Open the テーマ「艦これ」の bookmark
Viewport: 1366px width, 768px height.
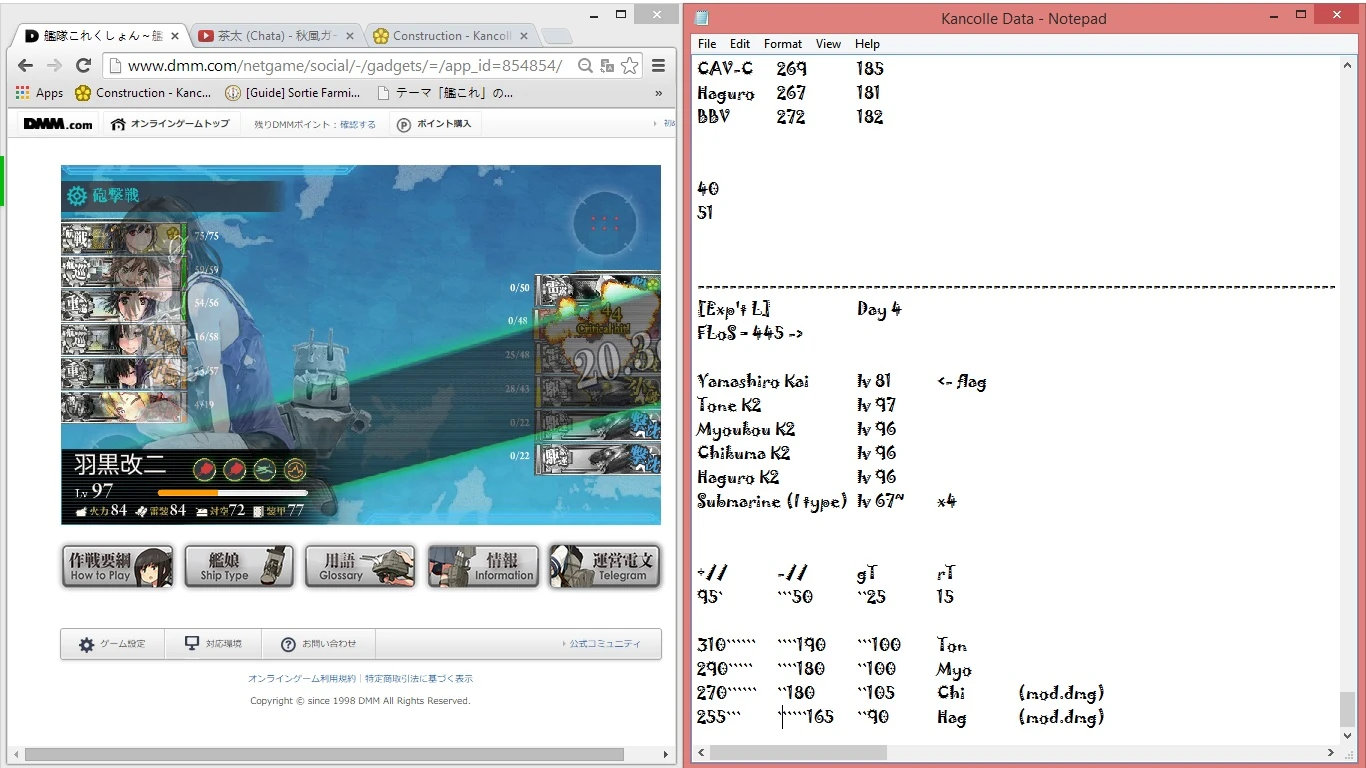[445, 93]
